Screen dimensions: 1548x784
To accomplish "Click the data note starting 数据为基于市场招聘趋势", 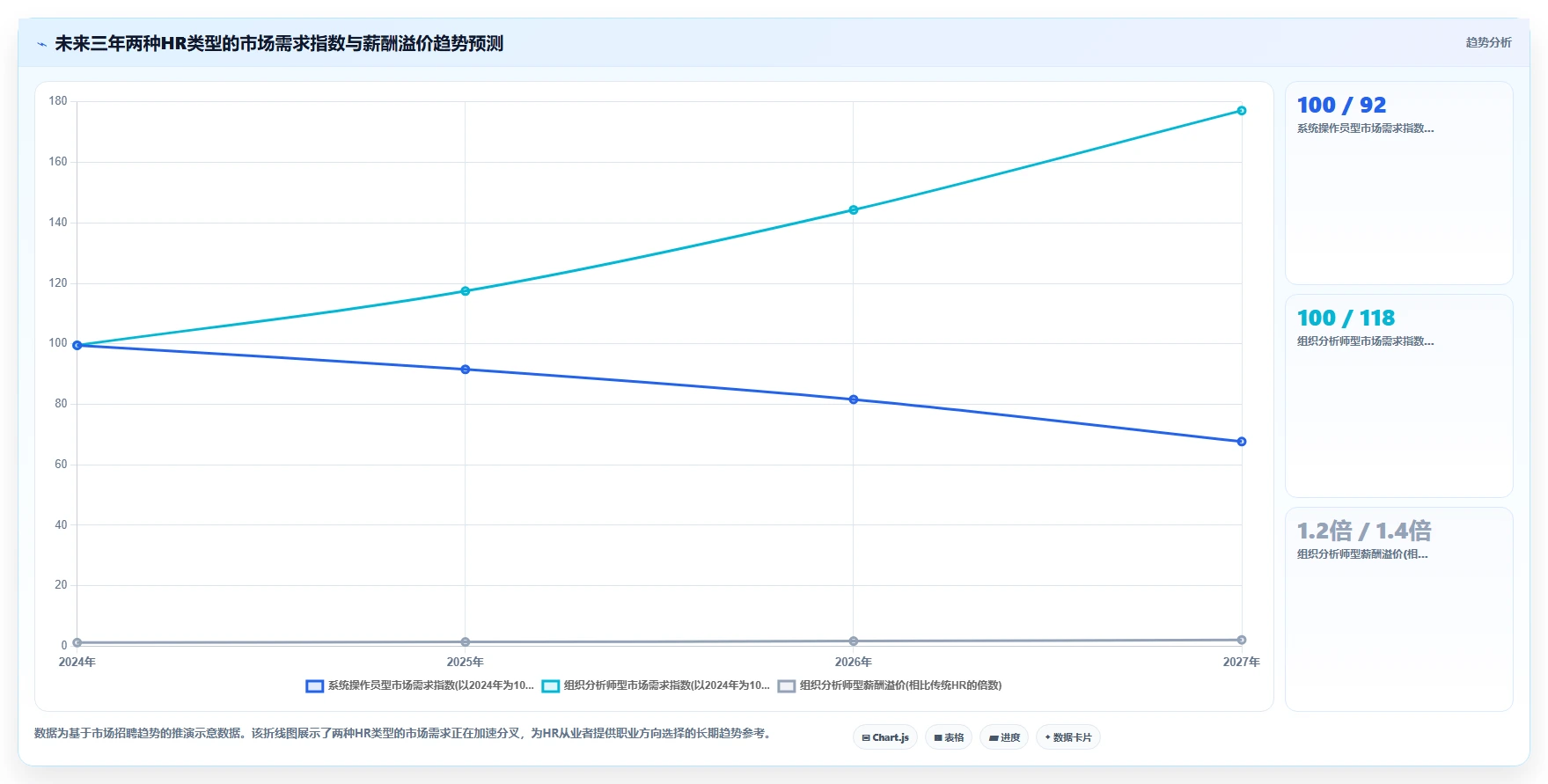I will tap(404, 733).
